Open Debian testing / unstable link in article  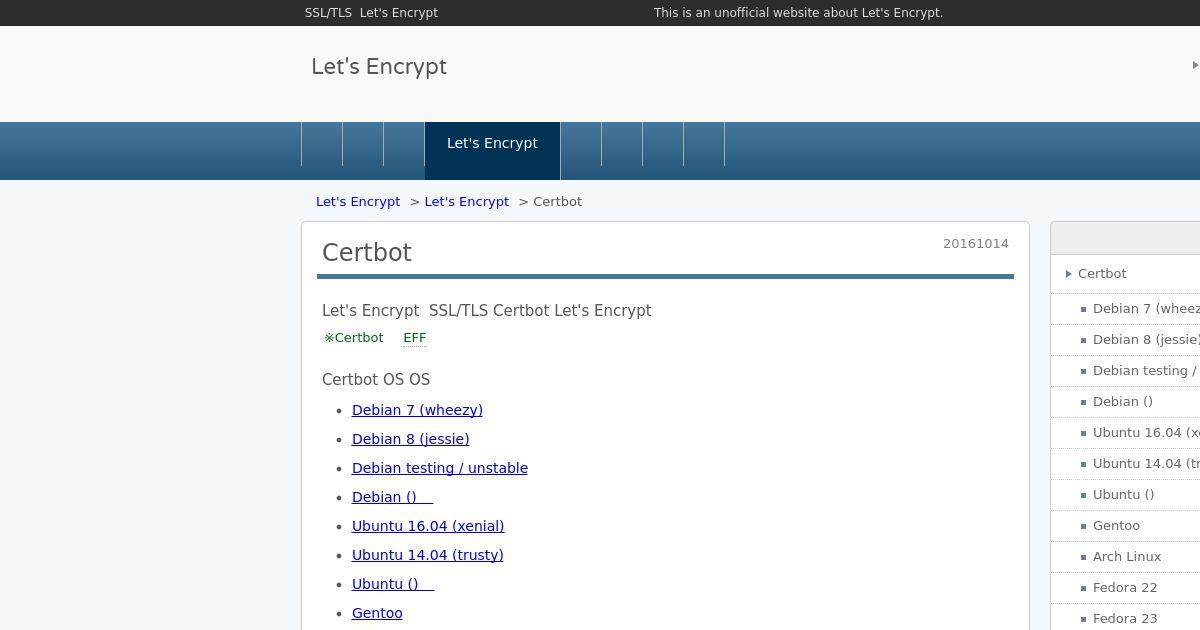pos(440,468)
